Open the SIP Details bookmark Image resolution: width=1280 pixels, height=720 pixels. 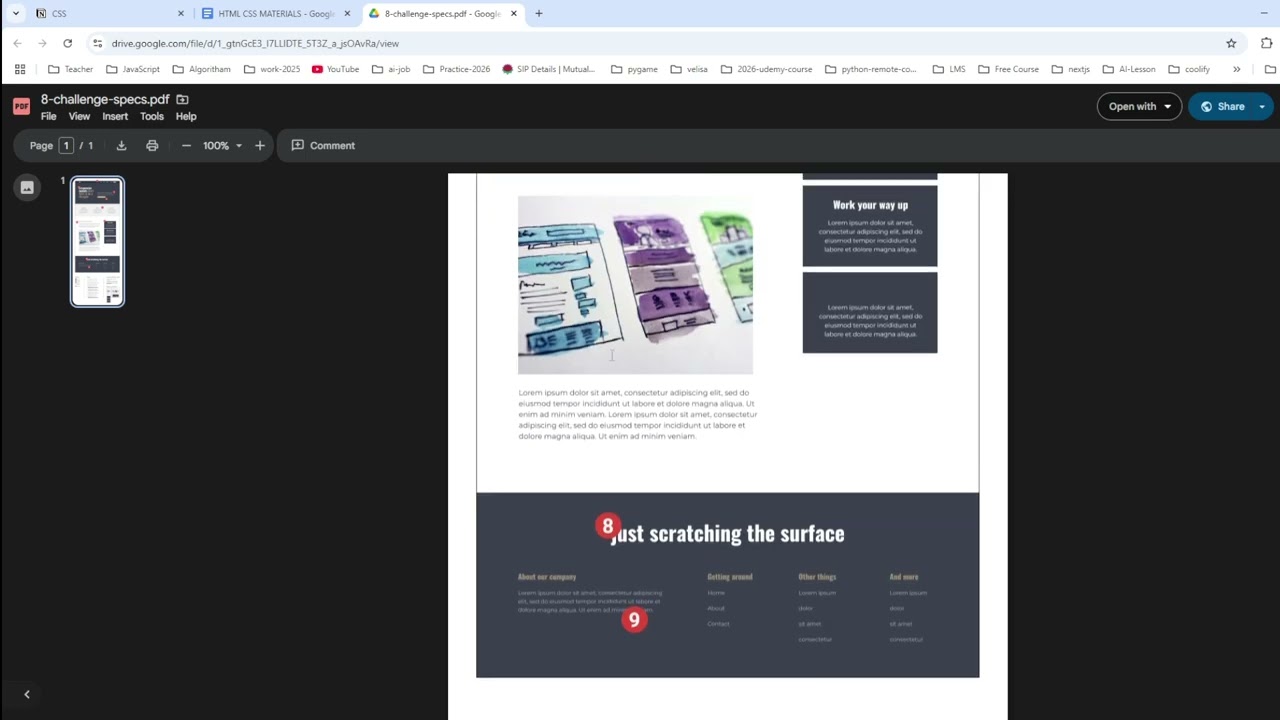548,69
